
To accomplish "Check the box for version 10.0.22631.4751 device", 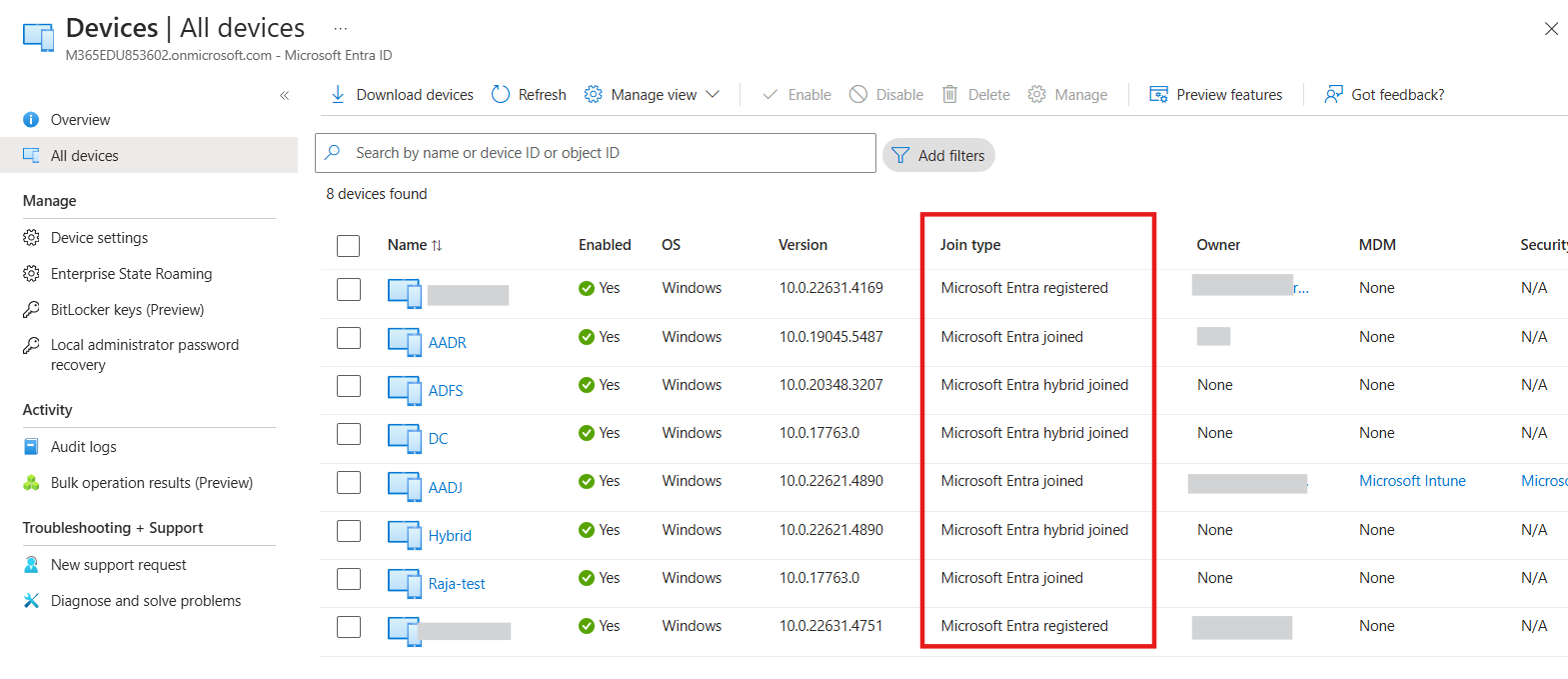I will coord(349,627).
